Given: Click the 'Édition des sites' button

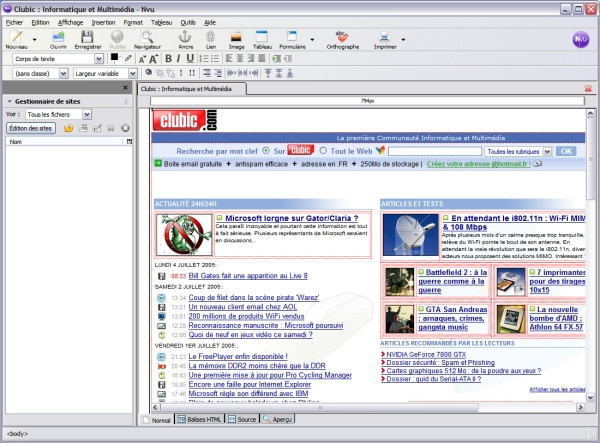Looking at the screenshot, I should (31, 128).
